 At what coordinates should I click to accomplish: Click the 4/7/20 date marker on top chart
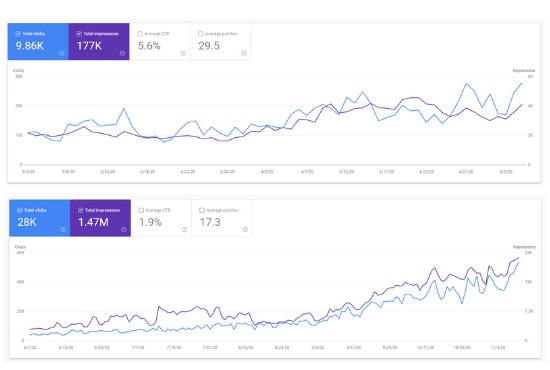(x=307, y=171)
